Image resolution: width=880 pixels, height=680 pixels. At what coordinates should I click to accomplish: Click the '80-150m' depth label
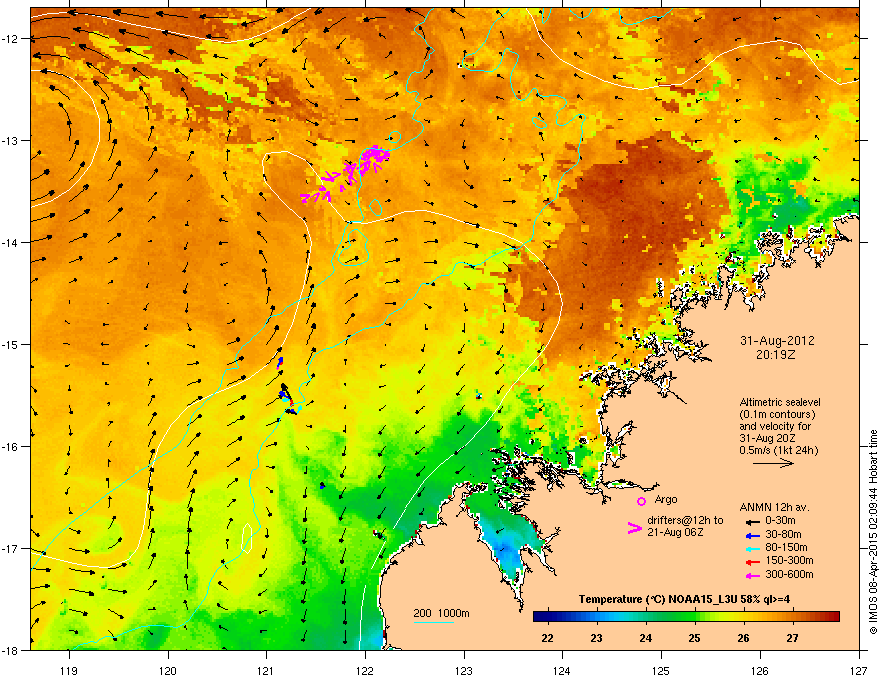(786, 547)
